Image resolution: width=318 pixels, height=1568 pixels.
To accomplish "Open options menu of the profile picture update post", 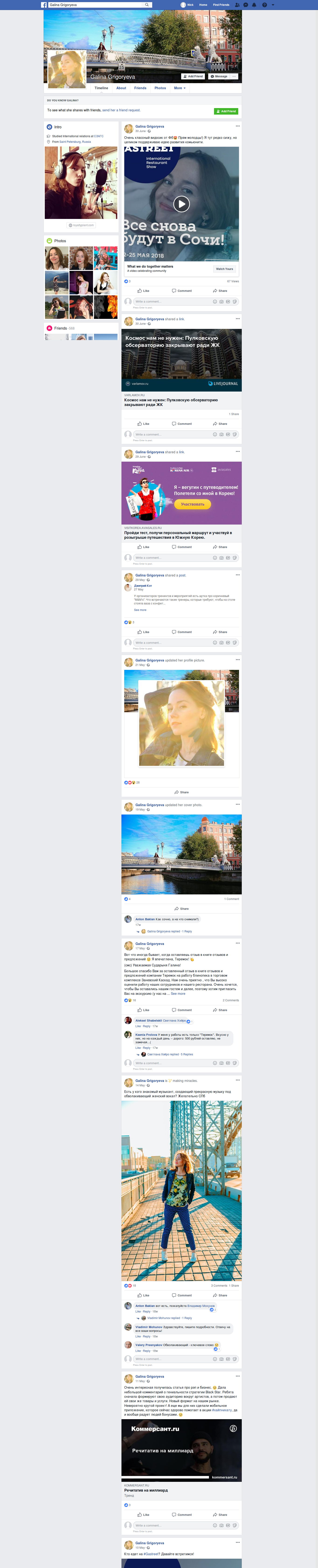I will click(x=238, y=660).
